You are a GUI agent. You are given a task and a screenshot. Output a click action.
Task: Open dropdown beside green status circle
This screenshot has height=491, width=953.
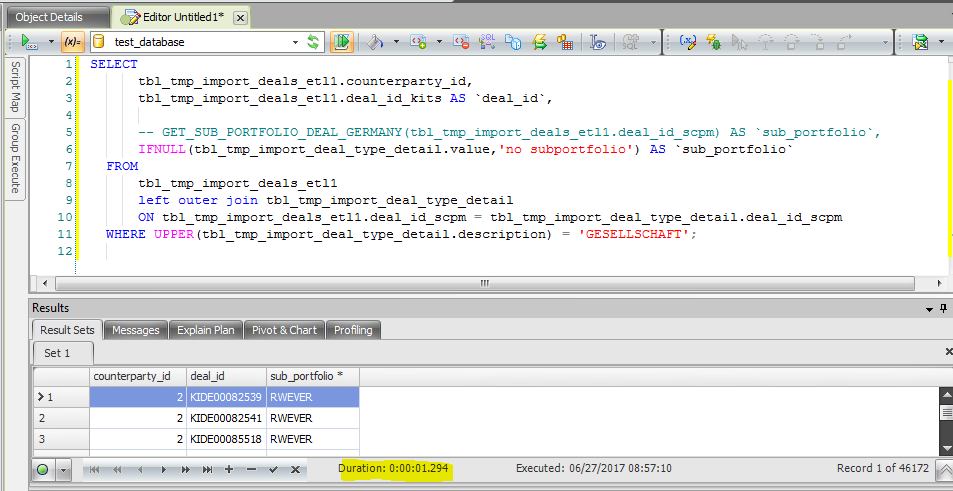coord(64,469)
